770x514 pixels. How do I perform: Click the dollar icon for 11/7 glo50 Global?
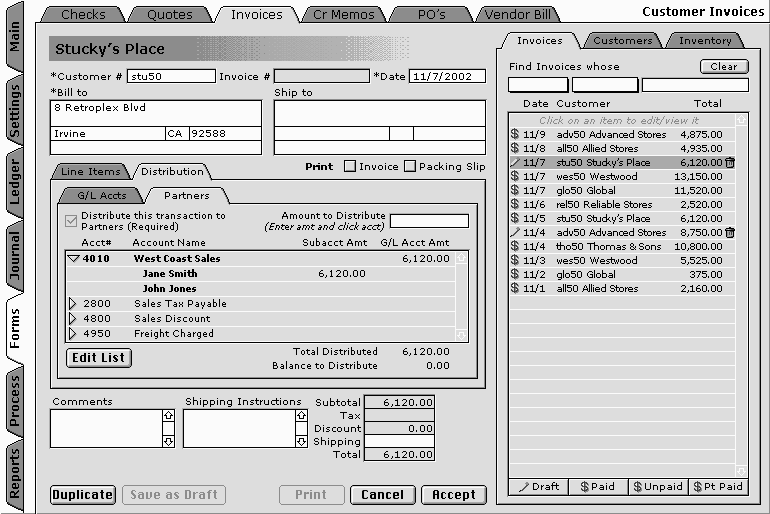(x=515, y=190)
